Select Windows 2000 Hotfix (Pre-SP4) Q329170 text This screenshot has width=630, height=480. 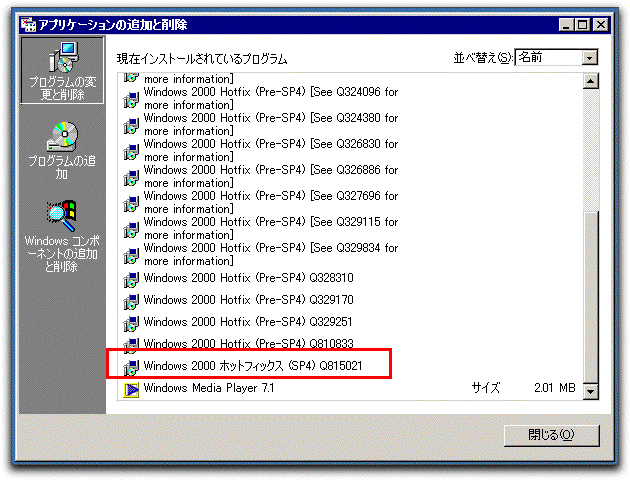coord(248,300)
